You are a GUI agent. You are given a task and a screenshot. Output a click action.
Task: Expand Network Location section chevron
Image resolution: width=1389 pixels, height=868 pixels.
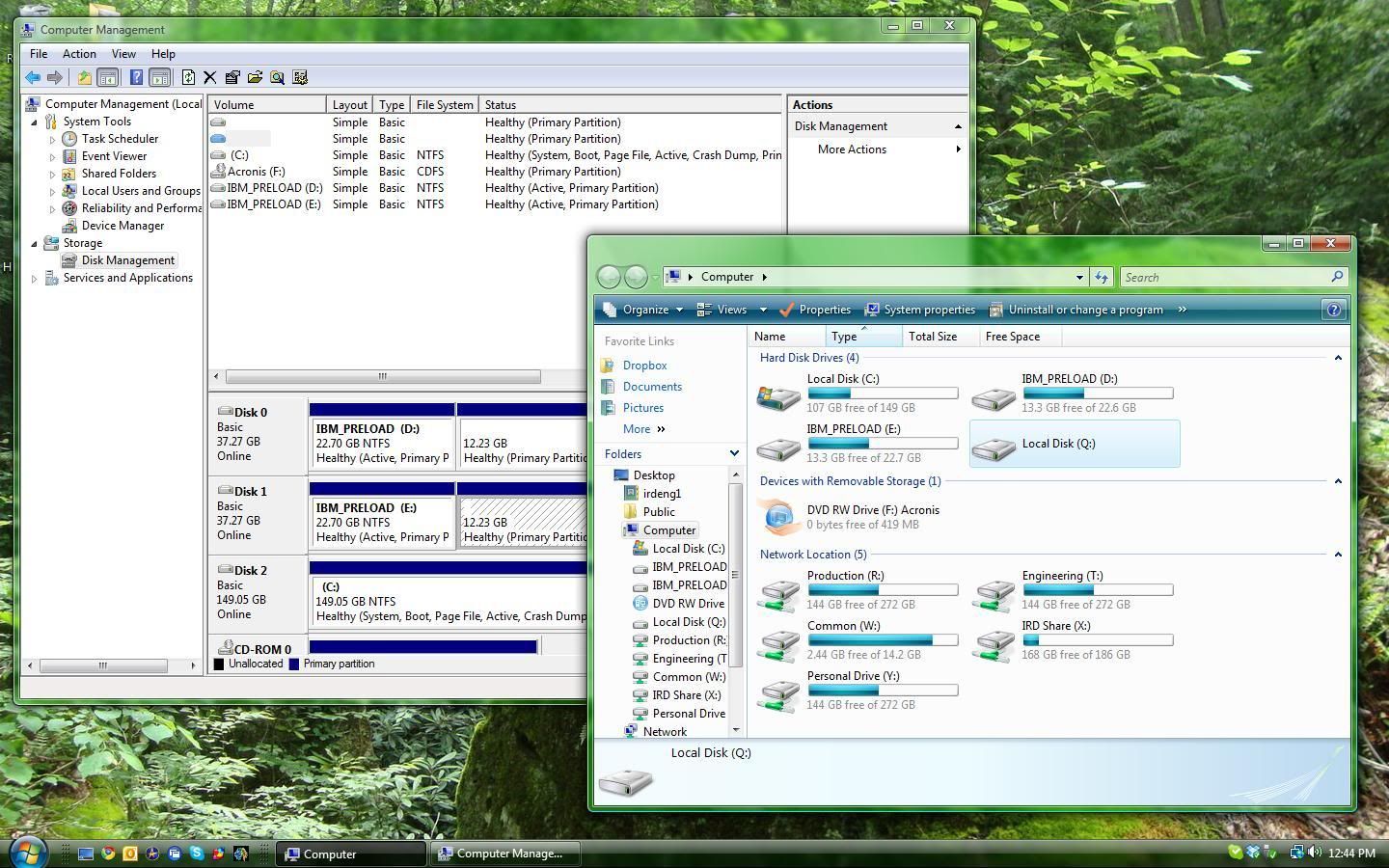pyautogui.click(x=1338, y=555)
